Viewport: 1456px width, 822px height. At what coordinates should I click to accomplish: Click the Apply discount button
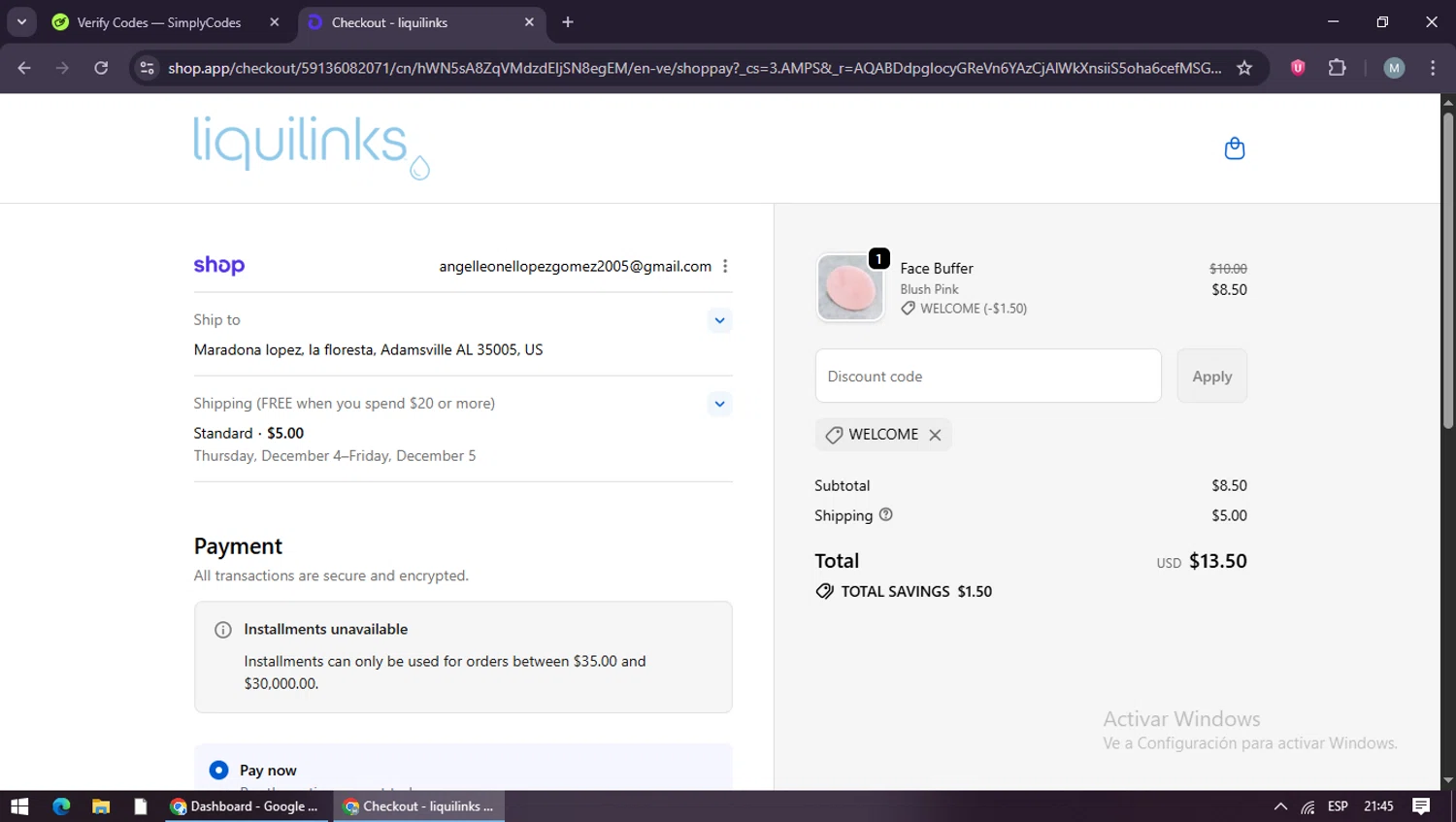tap(1212, 376)
